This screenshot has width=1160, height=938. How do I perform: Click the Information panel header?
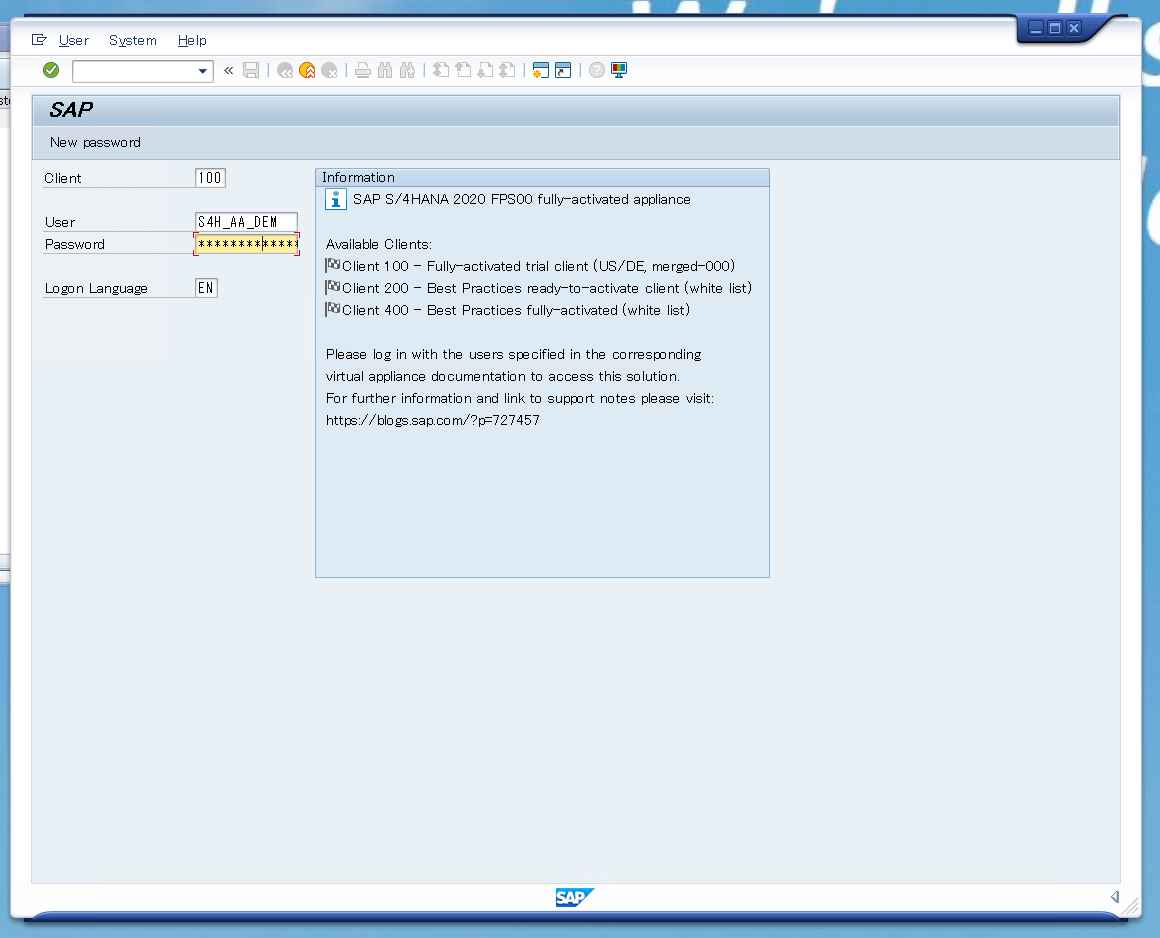542,178
